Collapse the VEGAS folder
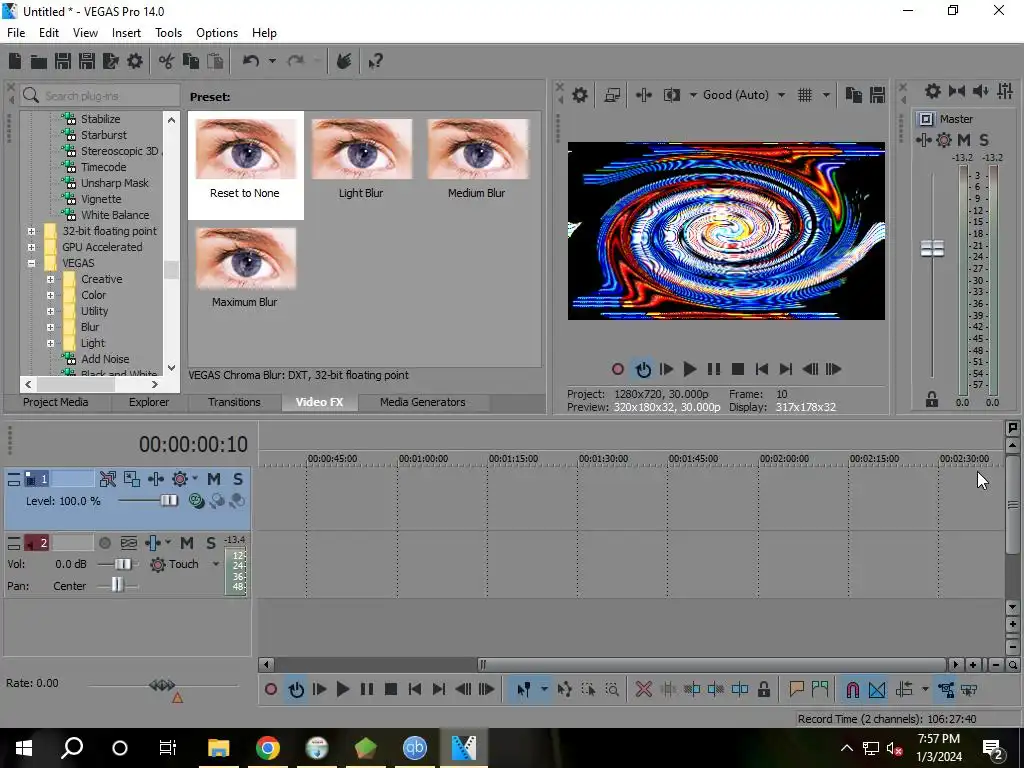 pos(31,263)
